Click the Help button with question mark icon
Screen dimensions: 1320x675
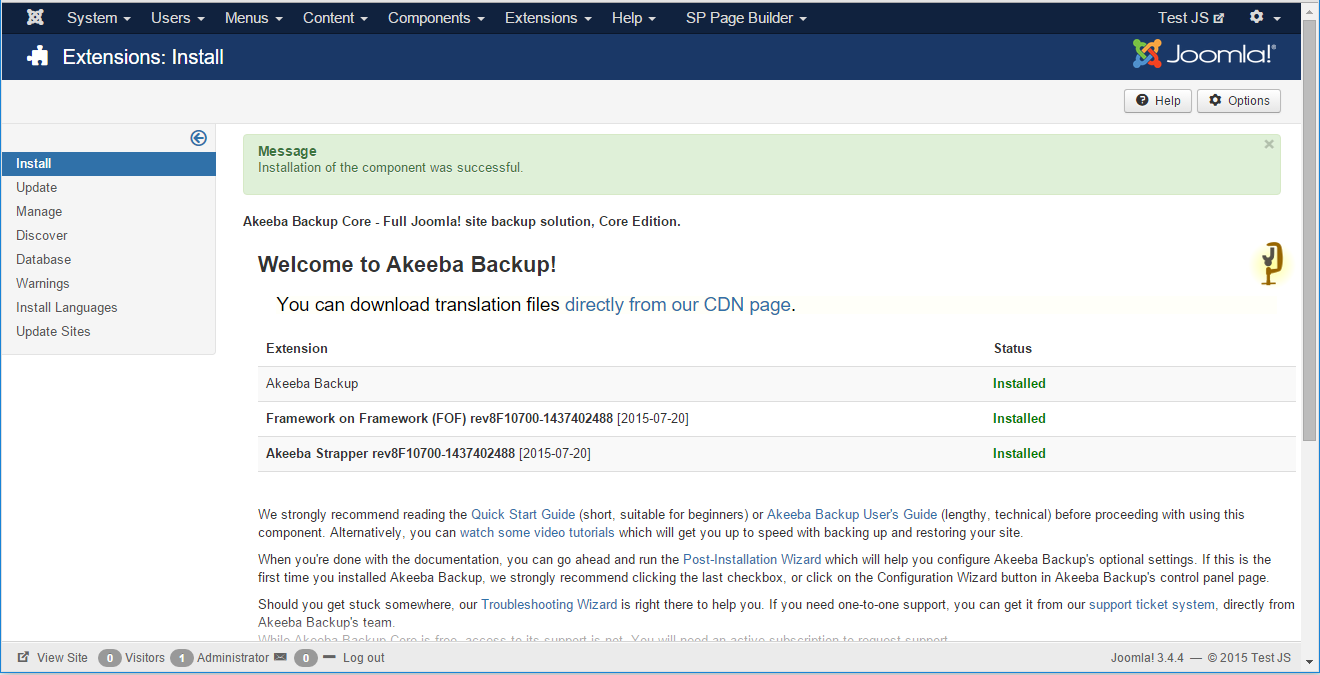1157,100
